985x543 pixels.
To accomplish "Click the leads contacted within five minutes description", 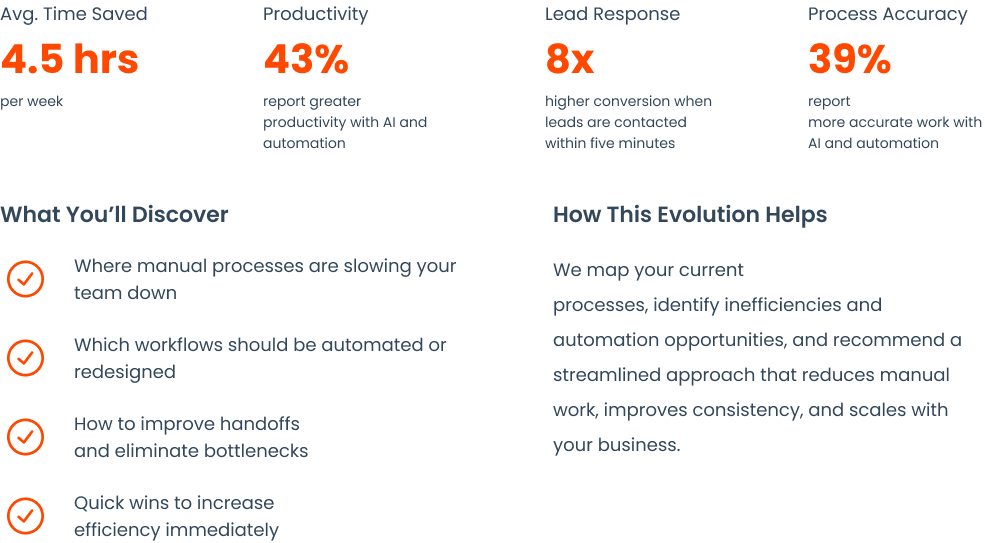I will coord(628,122).
